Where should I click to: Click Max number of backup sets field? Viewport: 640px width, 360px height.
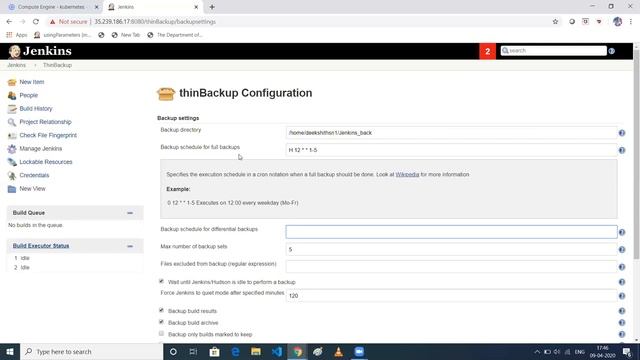[451, 249]
